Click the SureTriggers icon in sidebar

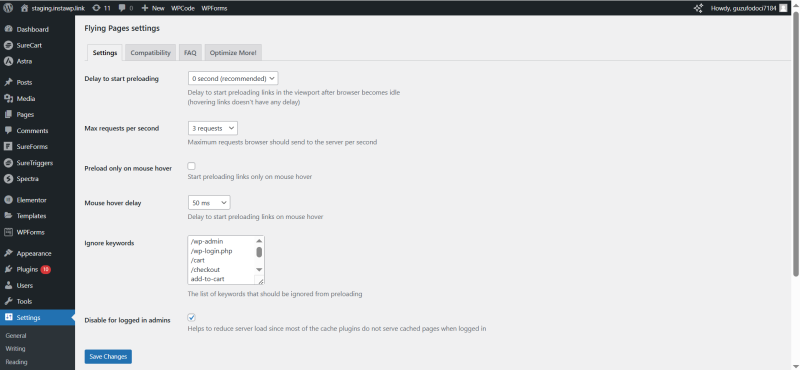coord(8,163)
